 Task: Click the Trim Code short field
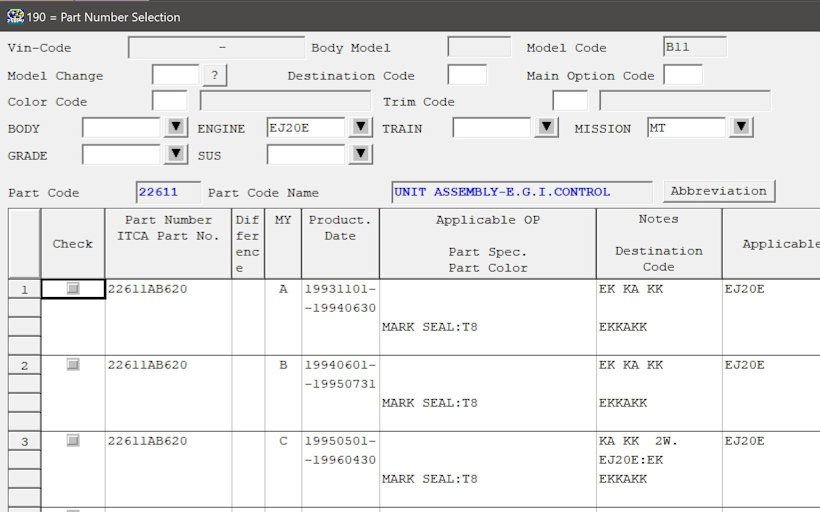point(570,100)
